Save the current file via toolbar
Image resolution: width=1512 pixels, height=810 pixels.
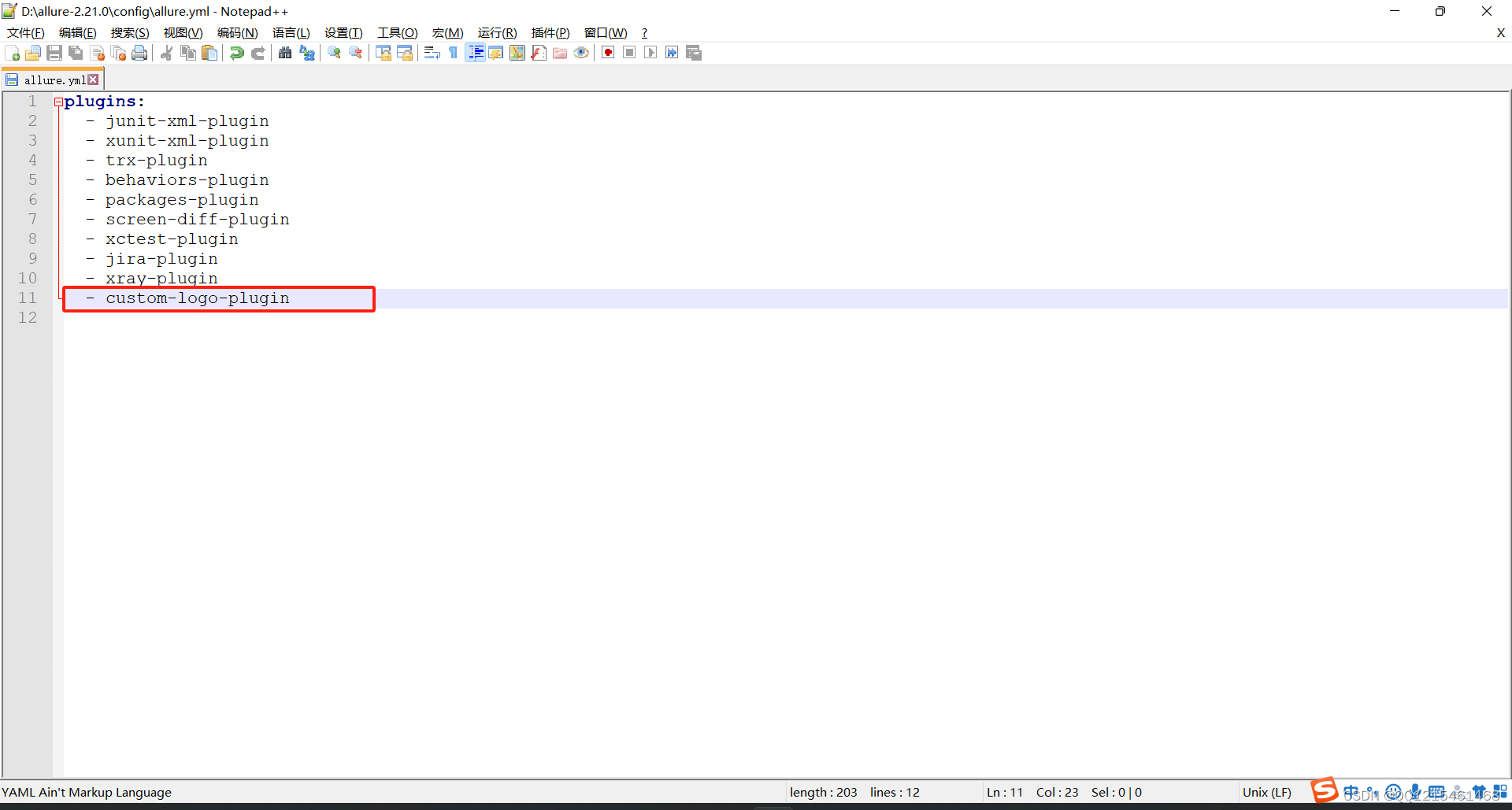(x=54, y=53)
